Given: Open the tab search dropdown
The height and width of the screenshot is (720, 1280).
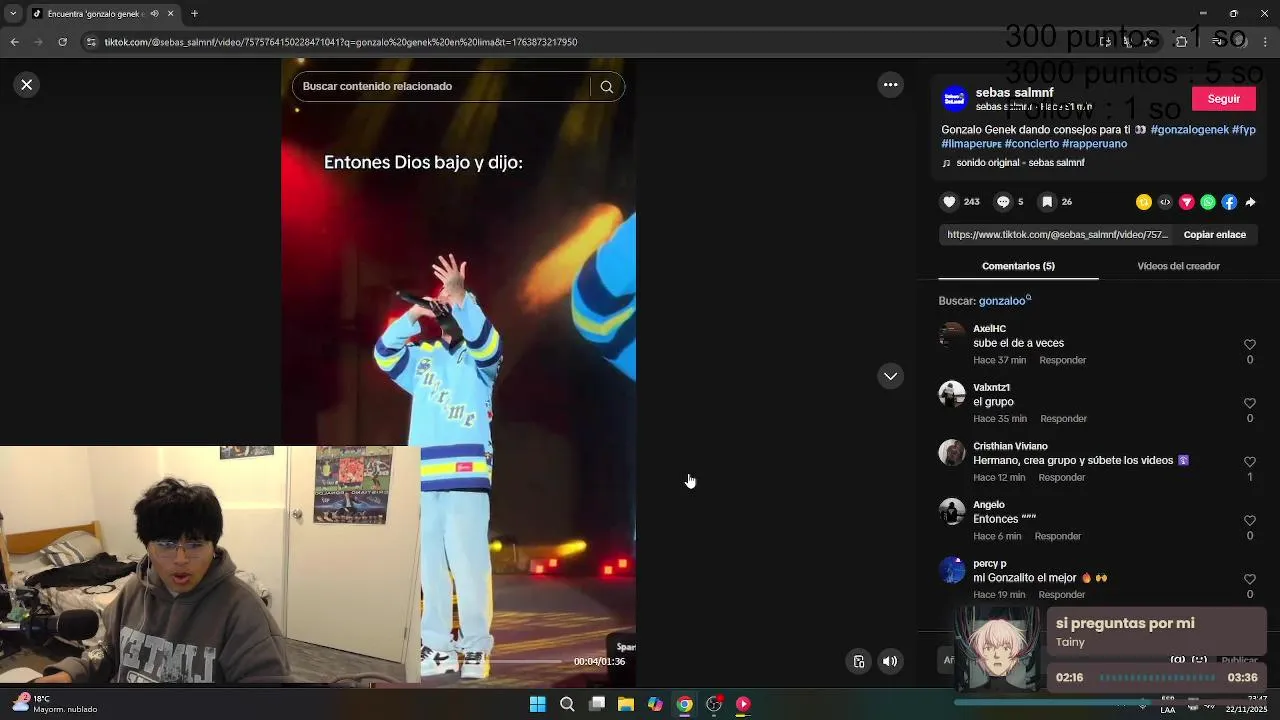Looking at the screenshot, I should click(13, 14).
